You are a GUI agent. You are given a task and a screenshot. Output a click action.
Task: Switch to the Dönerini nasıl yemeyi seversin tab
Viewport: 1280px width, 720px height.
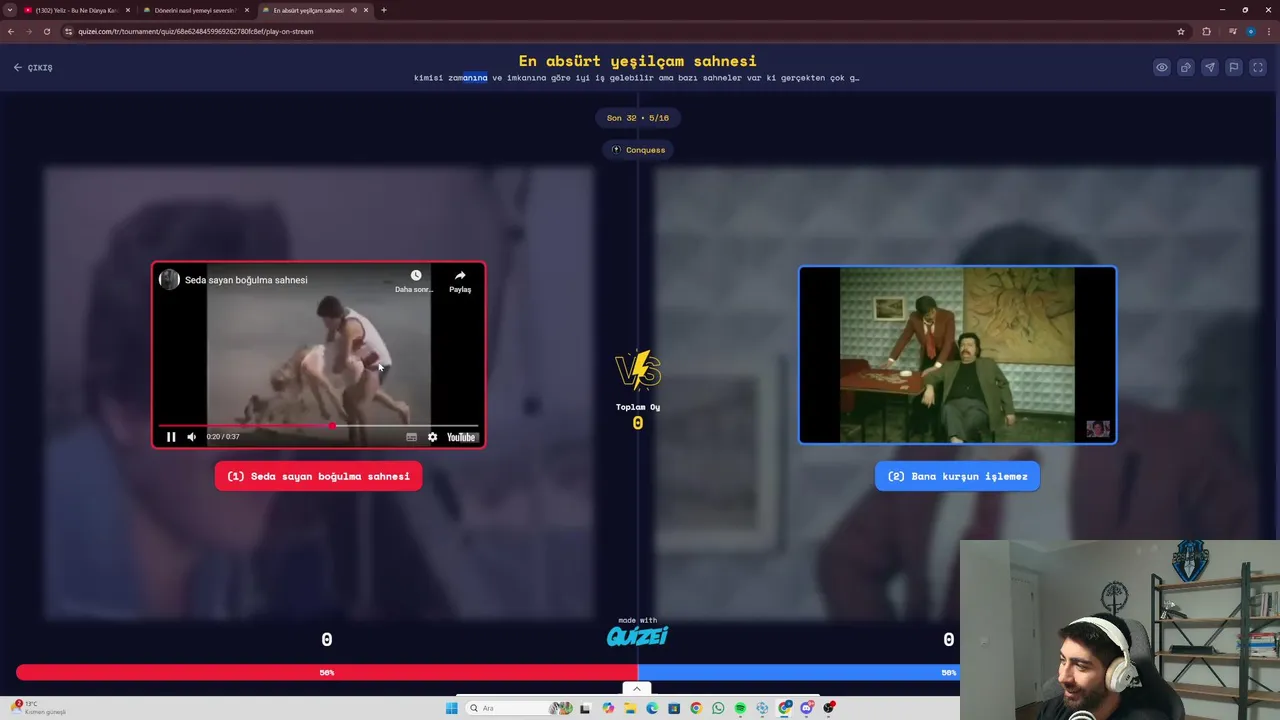pos(194,10)
